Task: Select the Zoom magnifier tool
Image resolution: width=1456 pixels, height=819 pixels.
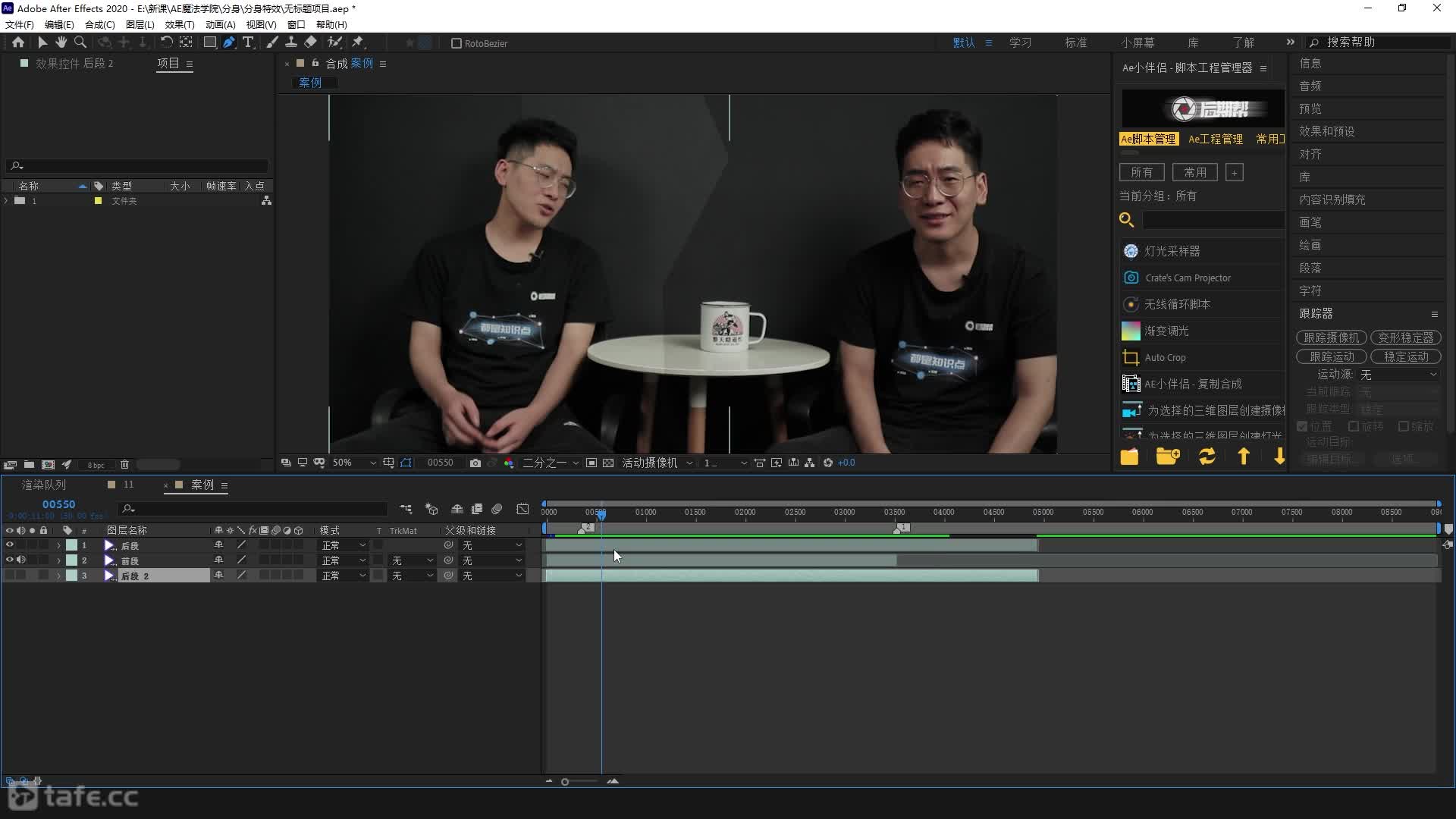Action: click(x=80, y=42)
